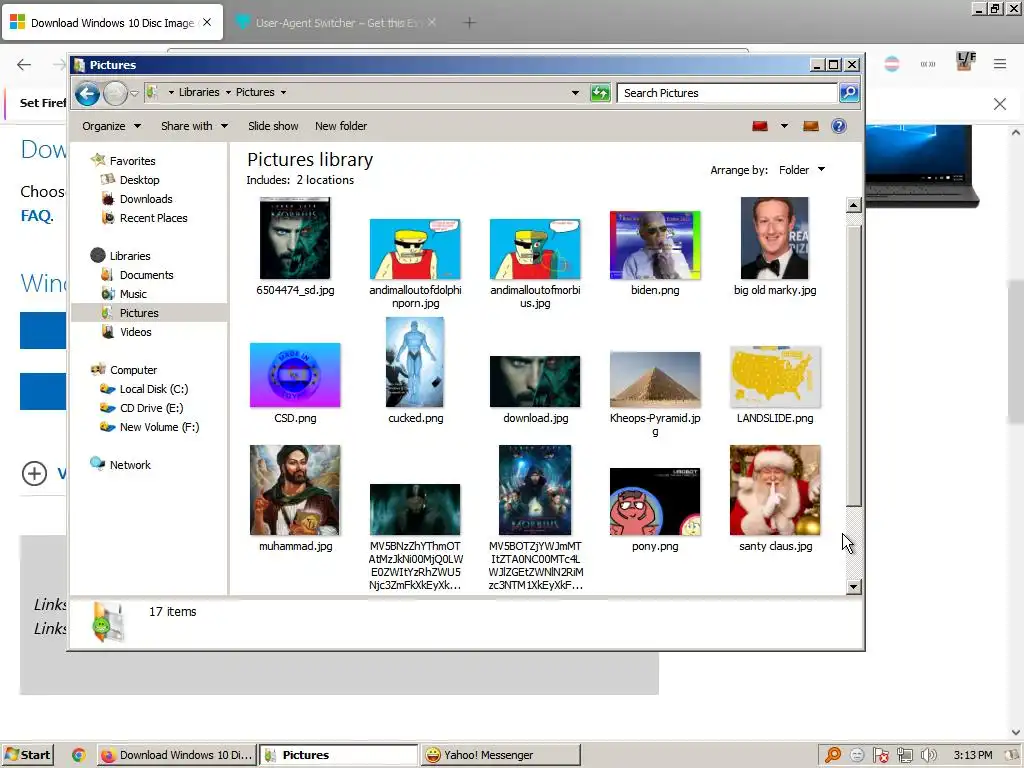Open Organize dropdown menu
This screenshot has width=1024, height=768.
coord(111,126)
